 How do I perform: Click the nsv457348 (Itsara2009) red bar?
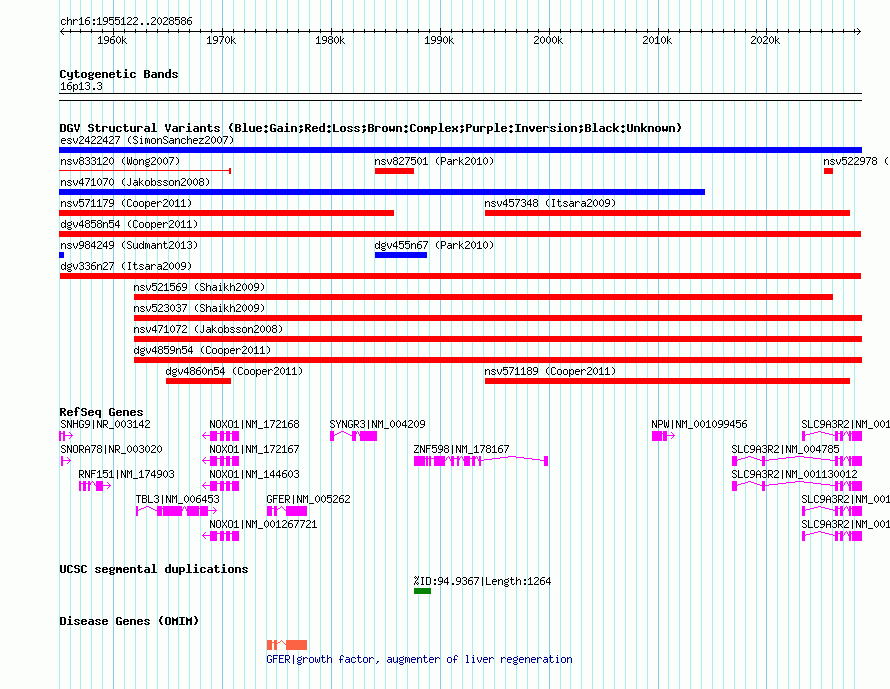pyautogui.click(x=667, y=213)
